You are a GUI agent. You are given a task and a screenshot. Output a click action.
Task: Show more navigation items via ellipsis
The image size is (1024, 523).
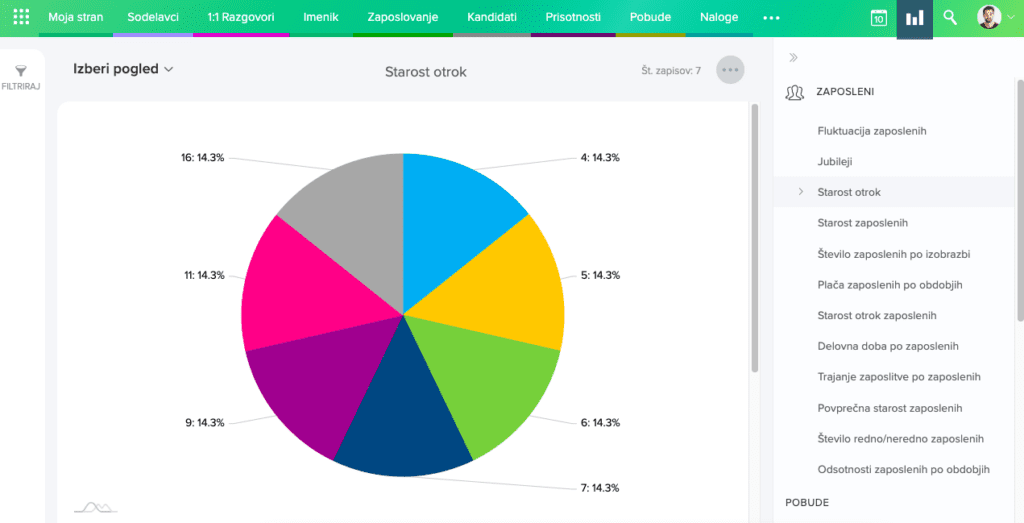click(770, 18)
